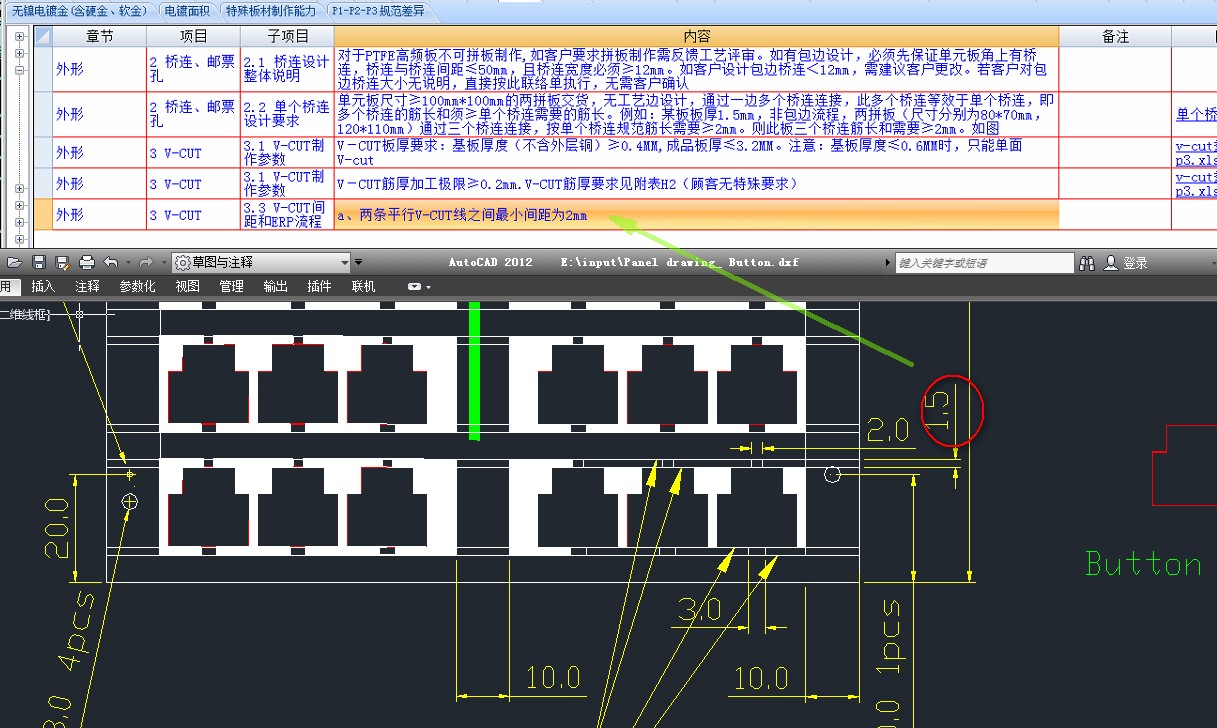Switch to the 输出 ribbon tab
Screen dimensions: 1217x728
click(x=275, y=286)
